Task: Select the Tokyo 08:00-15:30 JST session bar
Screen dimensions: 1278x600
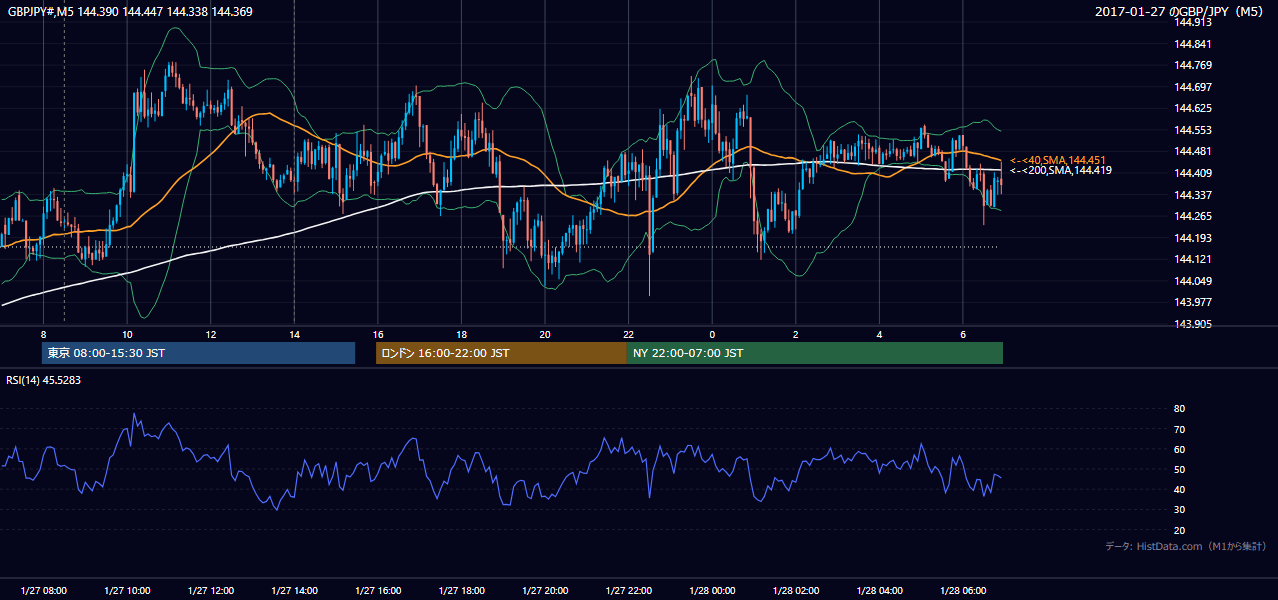Action: click(x=199, y=353)
